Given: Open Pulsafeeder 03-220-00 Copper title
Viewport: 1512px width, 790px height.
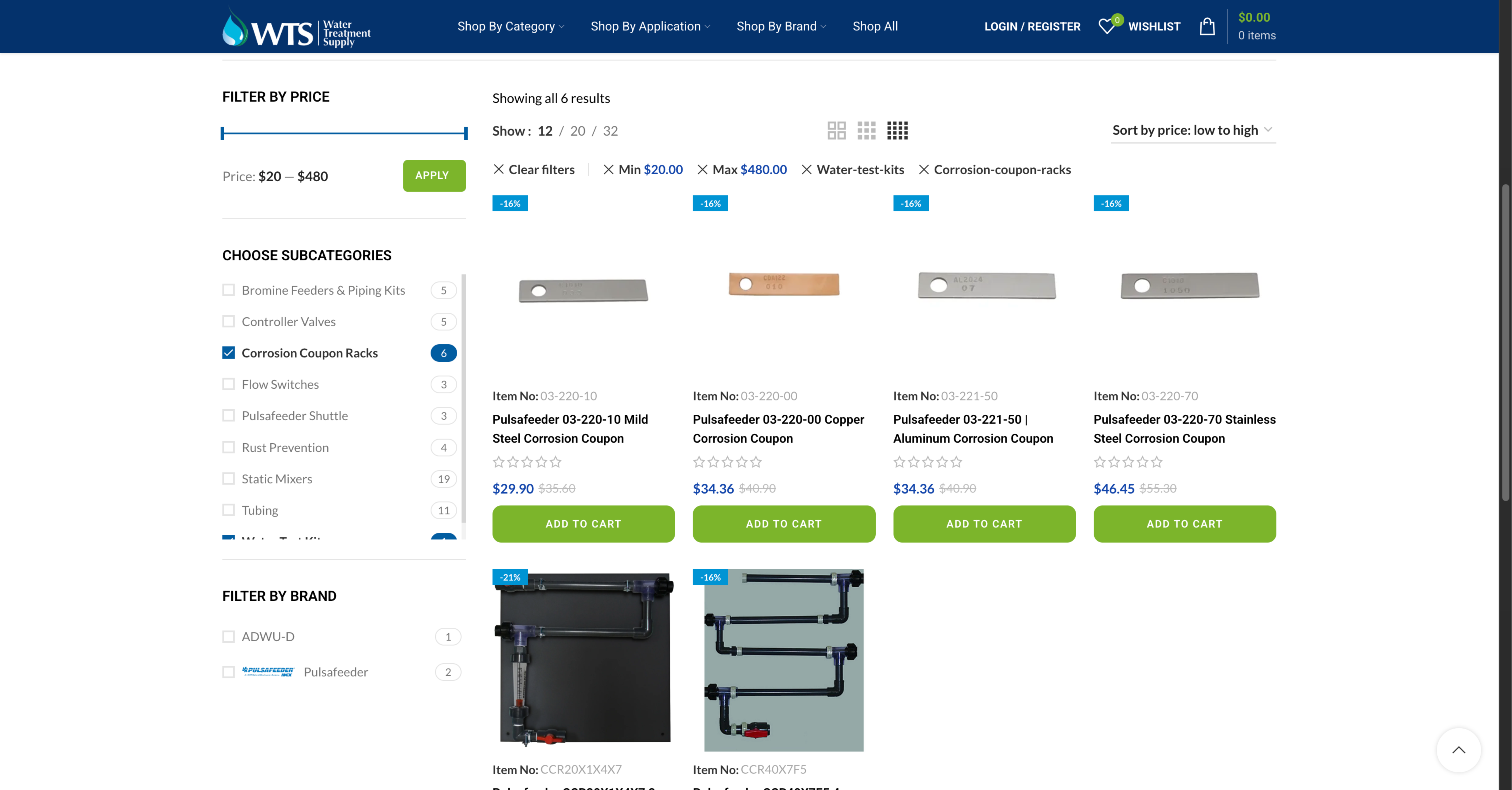Looking at the screenshot, I should click(x=778, y=429).
